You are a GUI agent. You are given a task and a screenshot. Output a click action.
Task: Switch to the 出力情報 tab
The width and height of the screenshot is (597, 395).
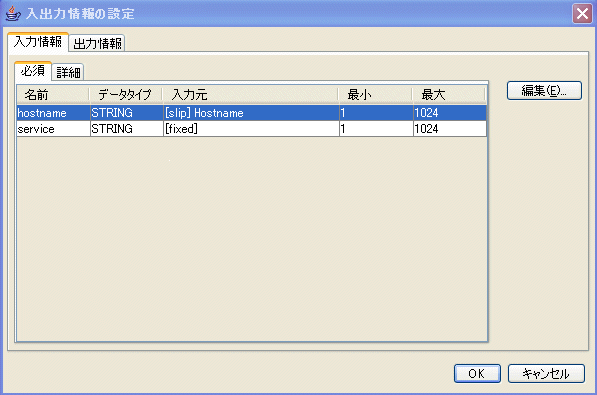pyautogui.click(x=97, y=43)
